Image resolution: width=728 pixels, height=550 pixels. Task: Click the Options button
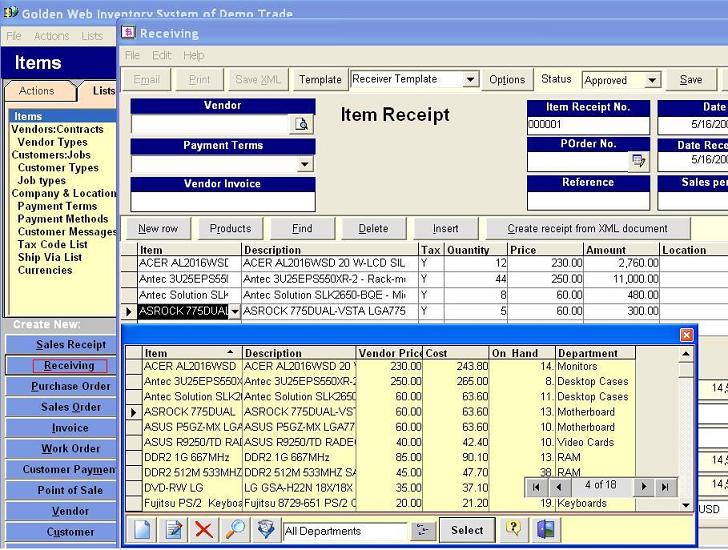click(x=507, y=79)
